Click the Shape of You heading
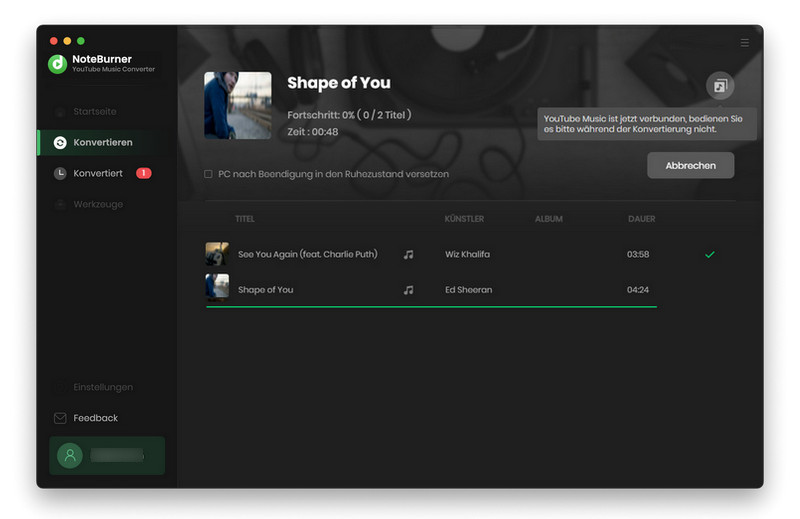This screenshot has width=800, height=519. (x=339, y=83)
